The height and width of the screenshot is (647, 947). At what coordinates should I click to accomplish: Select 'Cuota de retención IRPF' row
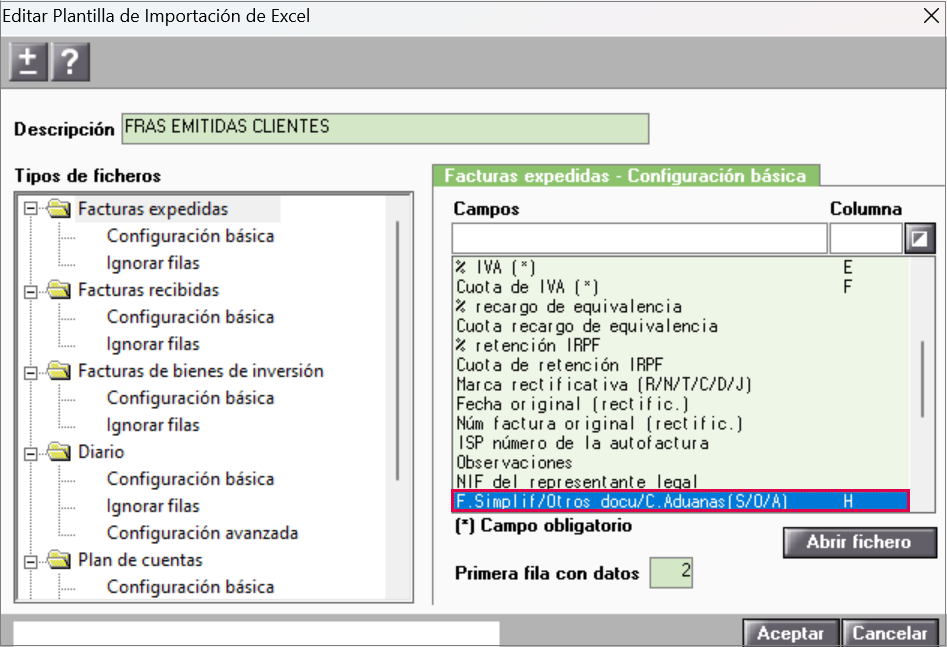coord(681,365)
